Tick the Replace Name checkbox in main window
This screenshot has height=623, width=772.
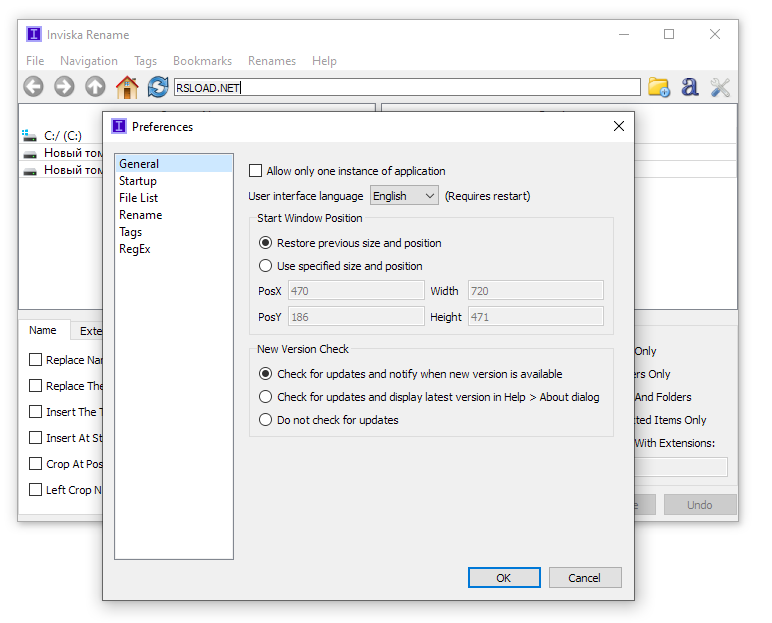(35, 360)
